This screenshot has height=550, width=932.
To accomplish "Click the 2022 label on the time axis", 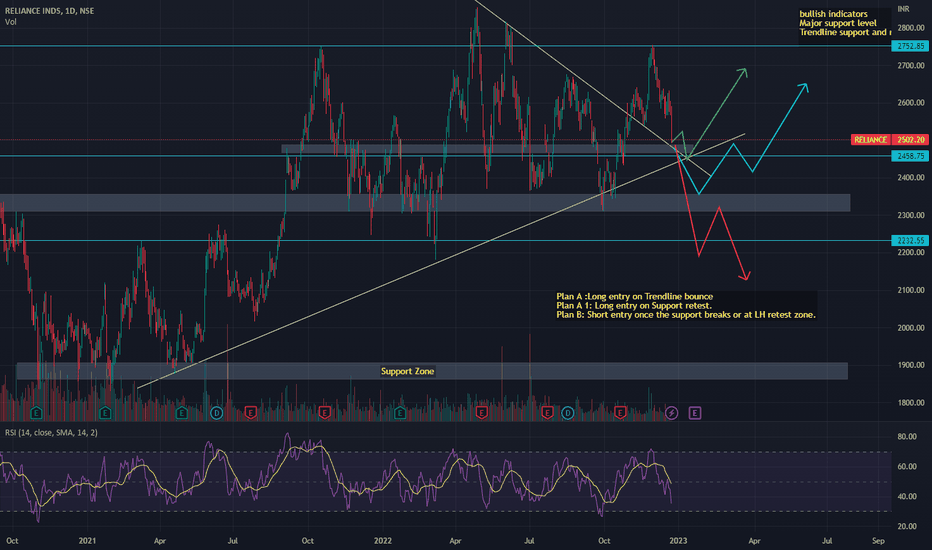I will (x=383, y=540).
